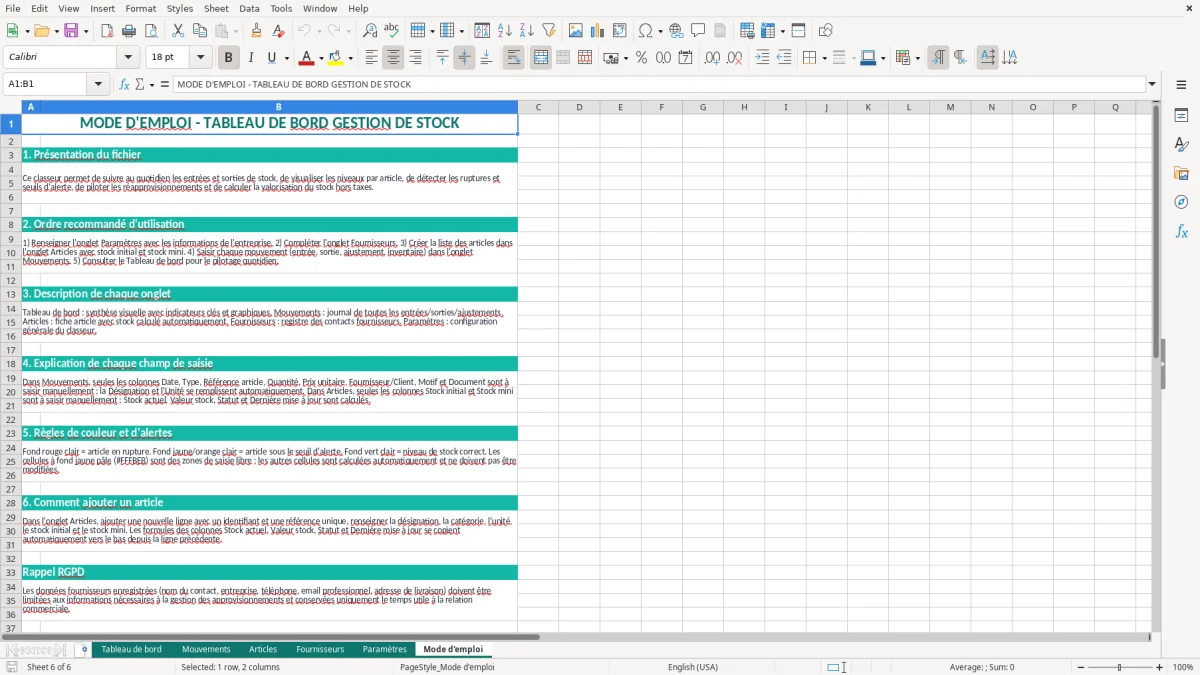Toggle Italic formatting

tap(250, 58)
